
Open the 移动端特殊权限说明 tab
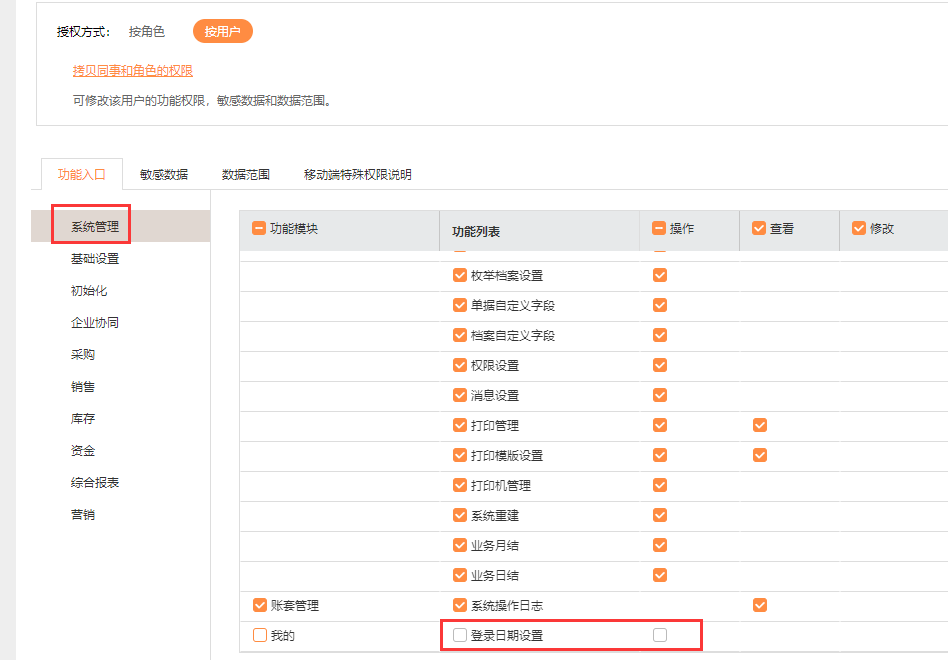(x=358, y=174)
